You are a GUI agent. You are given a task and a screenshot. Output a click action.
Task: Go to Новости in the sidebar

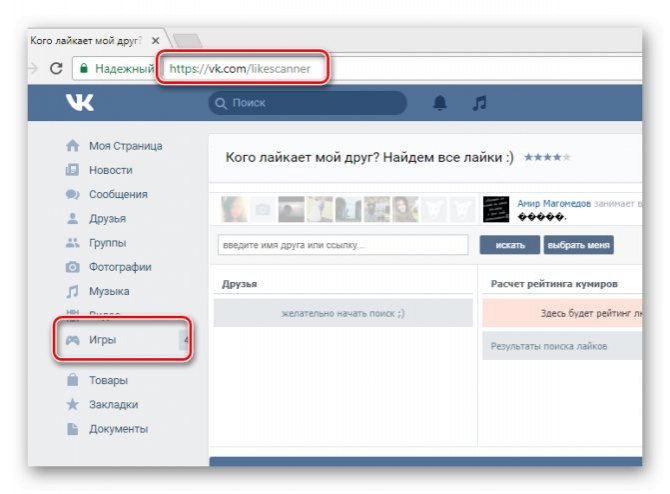(x=111, y=170)
